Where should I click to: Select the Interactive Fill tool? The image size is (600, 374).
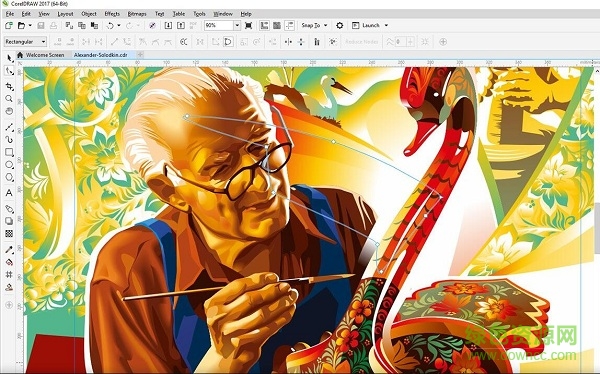pos(9,262)
